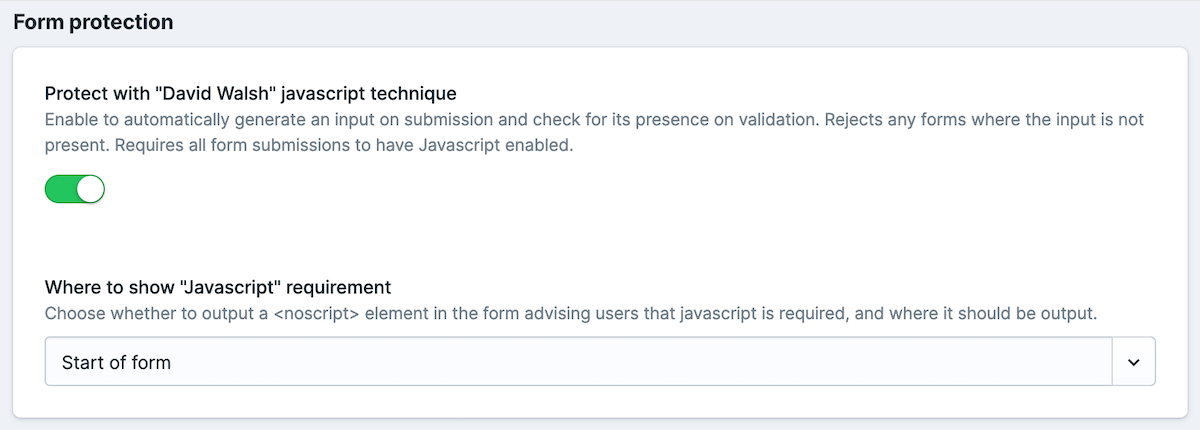Image resolution: width=1200 pixels, height=430 pixels.
Task: Click the "Choose whether to output a <noscript>" help text
Action: click(x=571, y=313)
